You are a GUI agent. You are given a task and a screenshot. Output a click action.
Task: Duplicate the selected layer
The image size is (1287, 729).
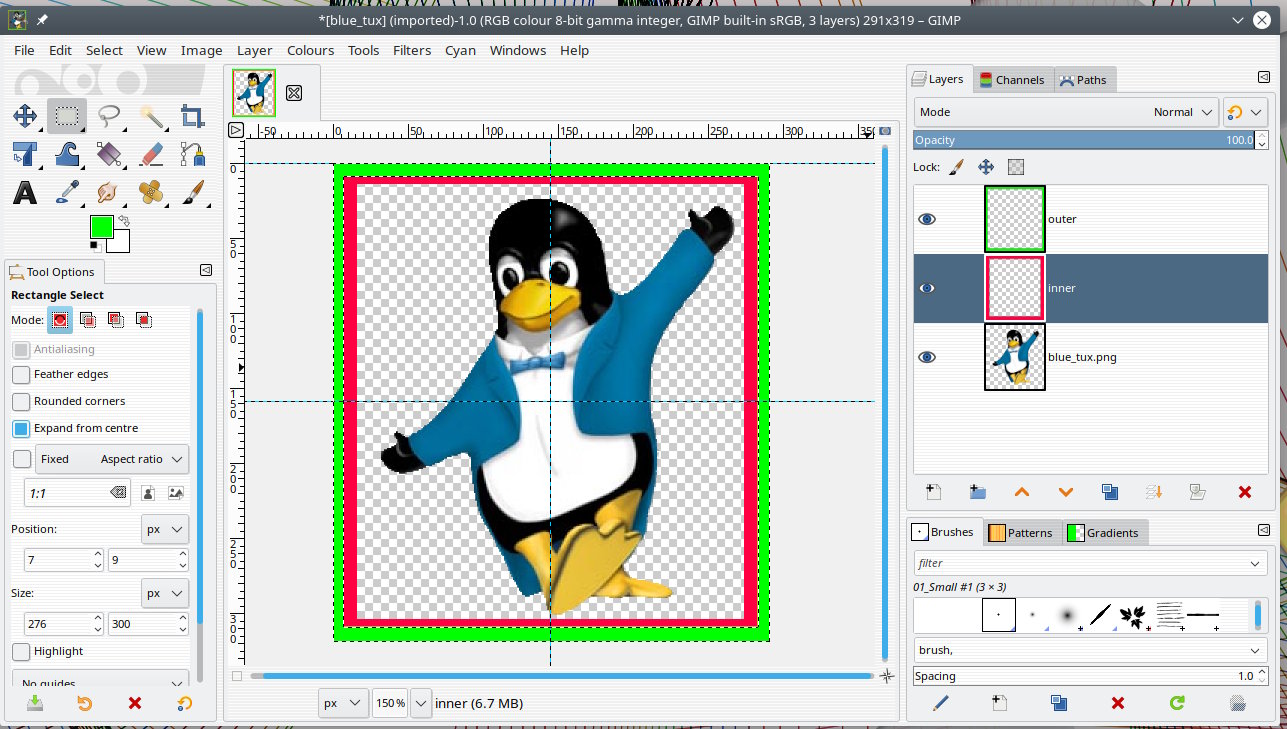1109,492
